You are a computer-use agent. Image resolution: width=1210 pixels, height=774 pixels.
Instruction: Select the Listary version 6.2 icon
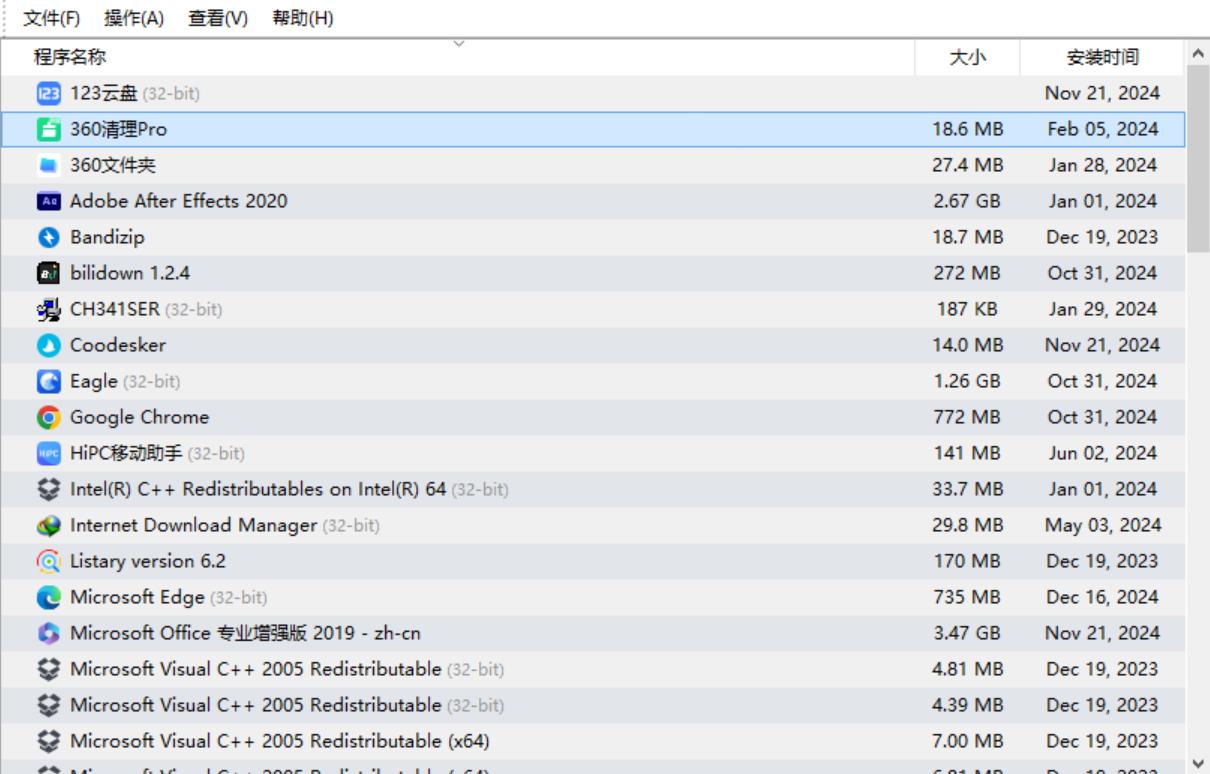tap(48, 561)
